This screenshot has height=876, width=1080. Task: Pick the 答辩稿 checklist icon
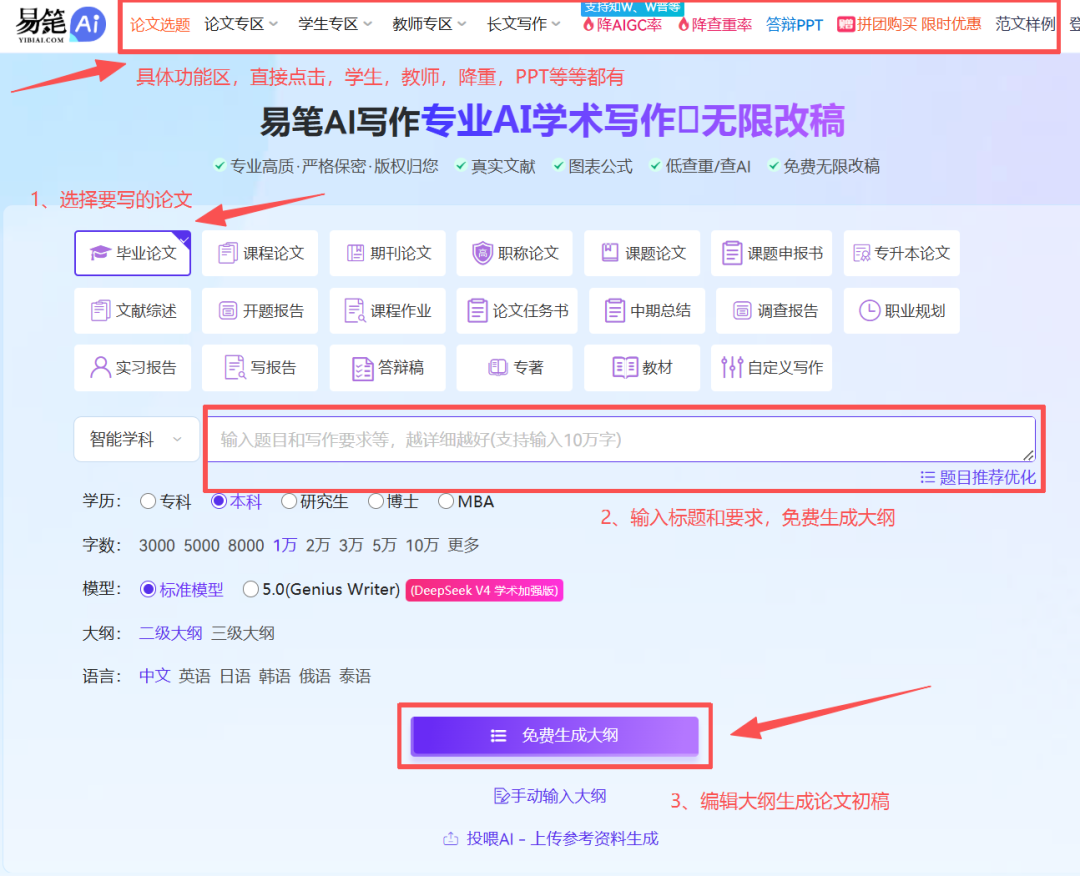(362, 368)
